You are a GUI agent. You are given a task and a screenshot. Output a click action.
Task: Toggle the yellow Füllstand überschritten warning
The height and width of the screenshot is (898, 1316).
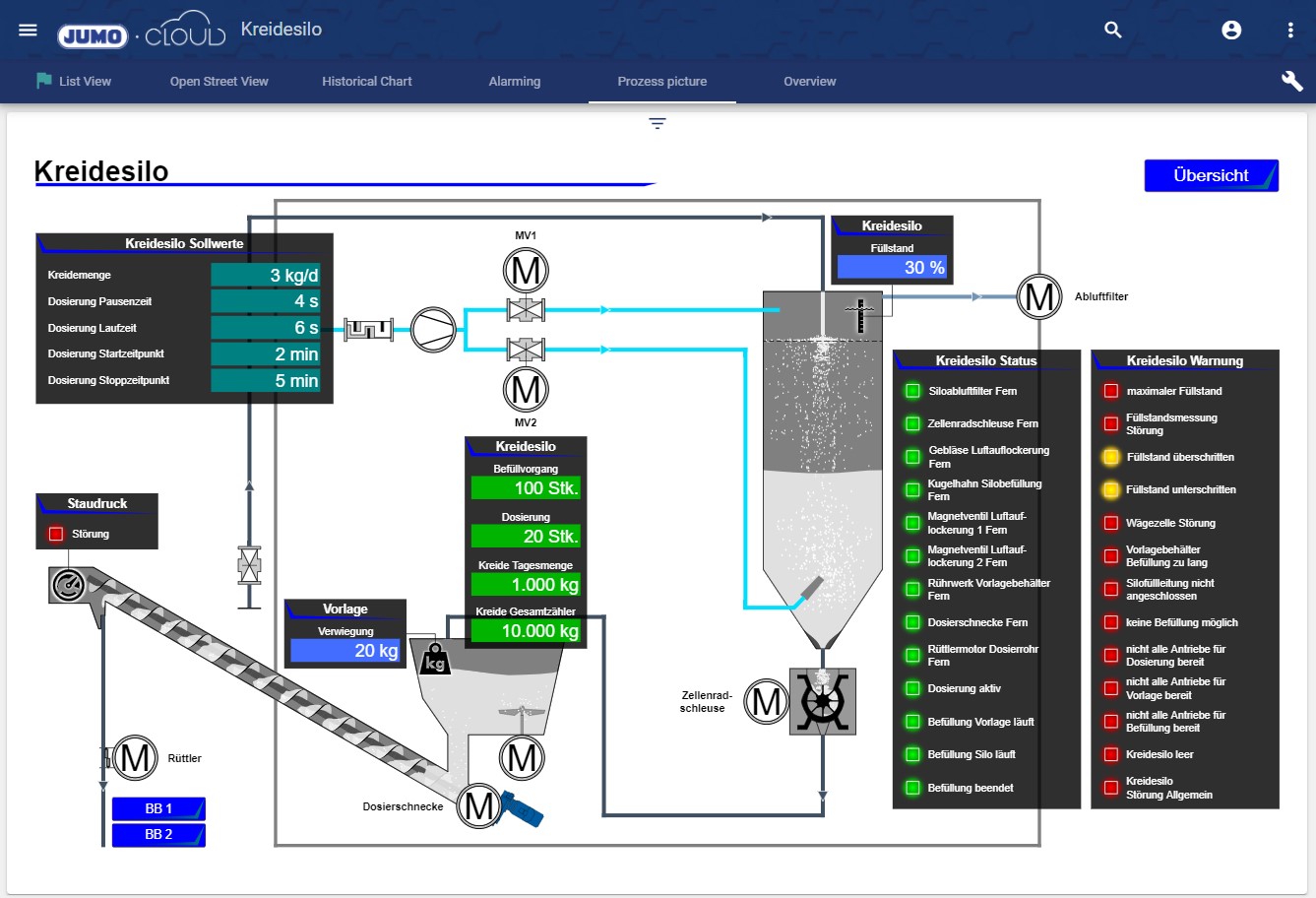(x=1110, y=456)
